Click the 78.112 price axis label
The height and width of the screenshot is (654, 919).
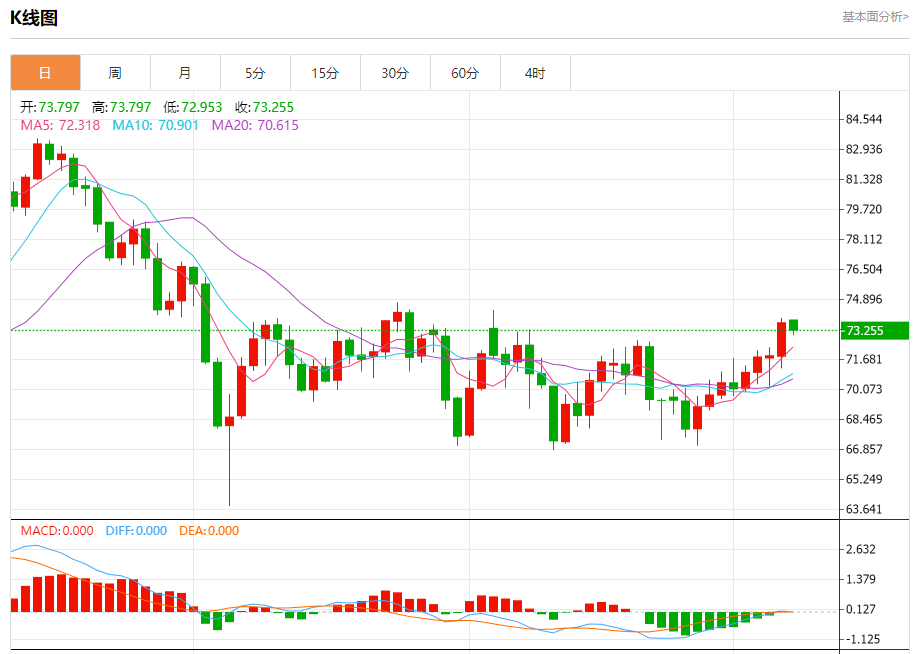tap(864, 239)
